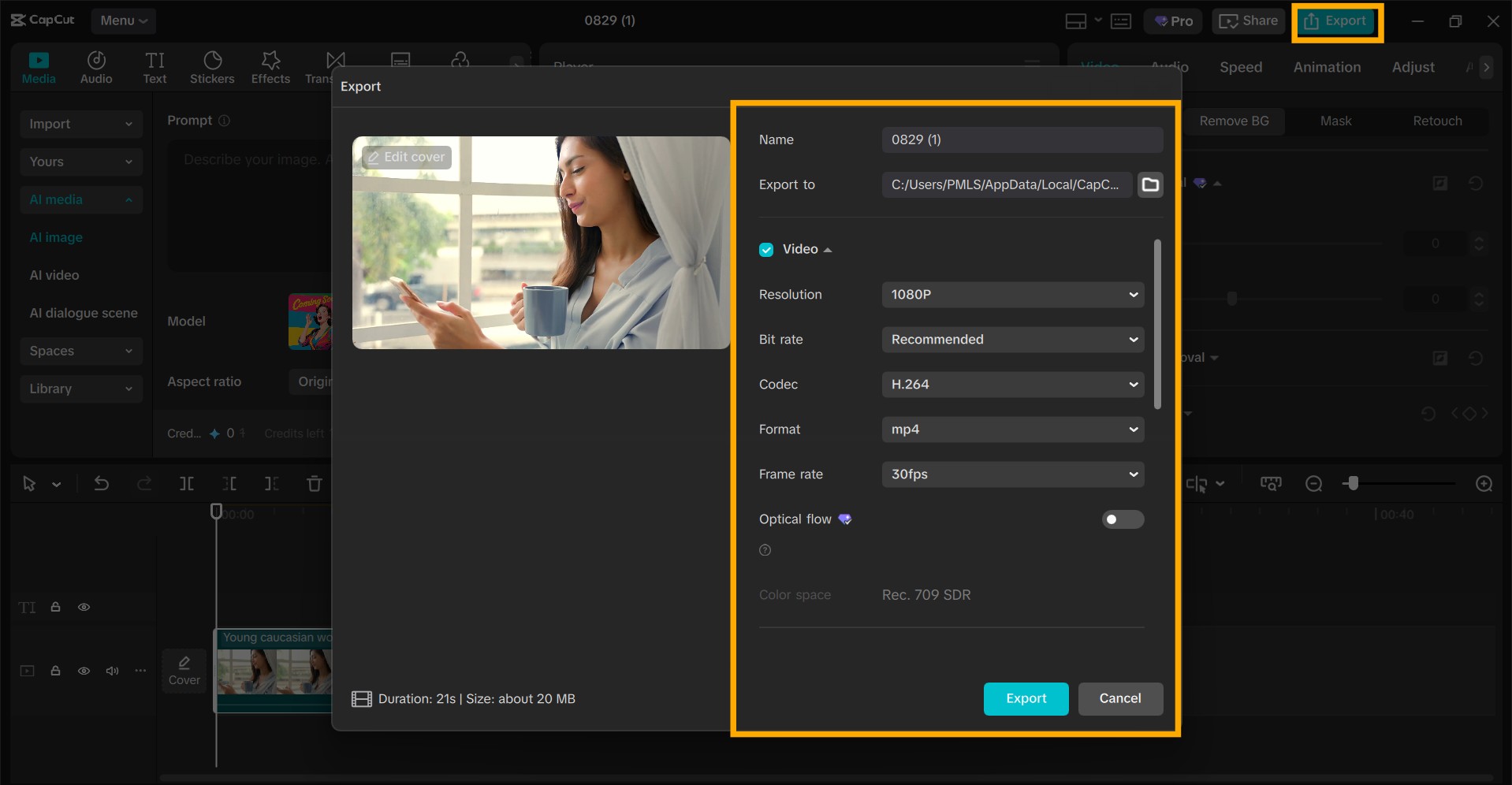
Task: Expand the Frame rate dropdown
Action: click(1012, 474)
